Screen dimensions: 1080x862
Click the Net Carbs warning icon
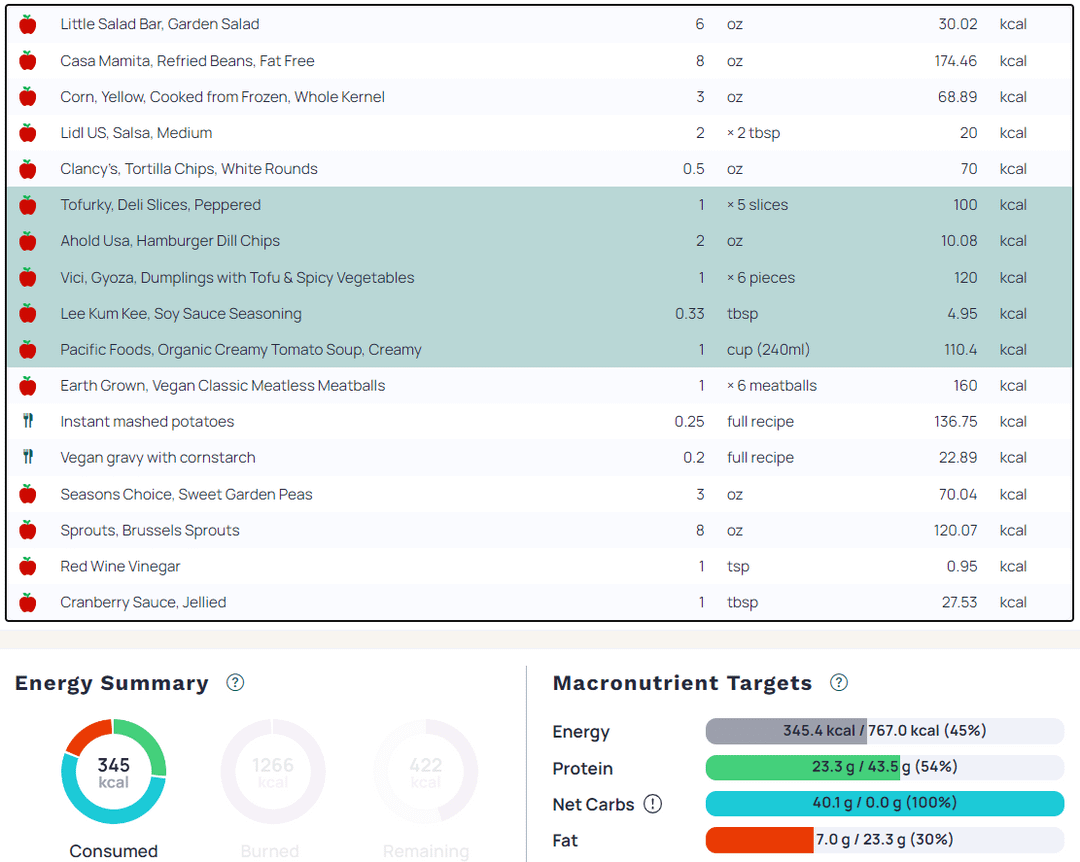653,804
